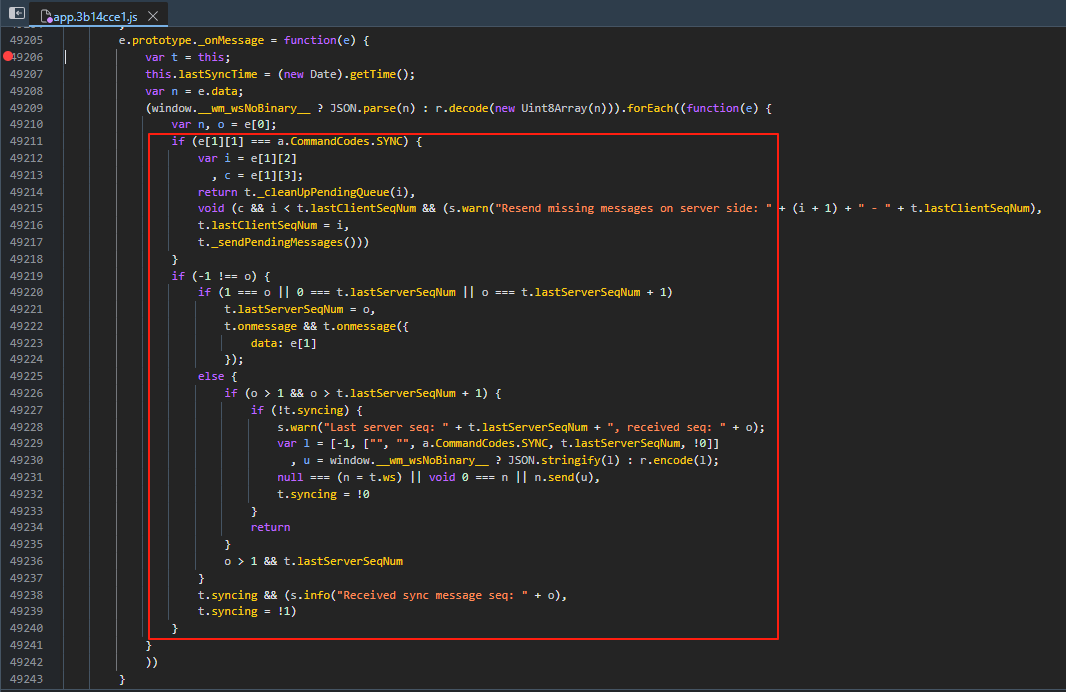Place cursor on _onMessage function name
1066x692 pixels.
tap(229, 40)
